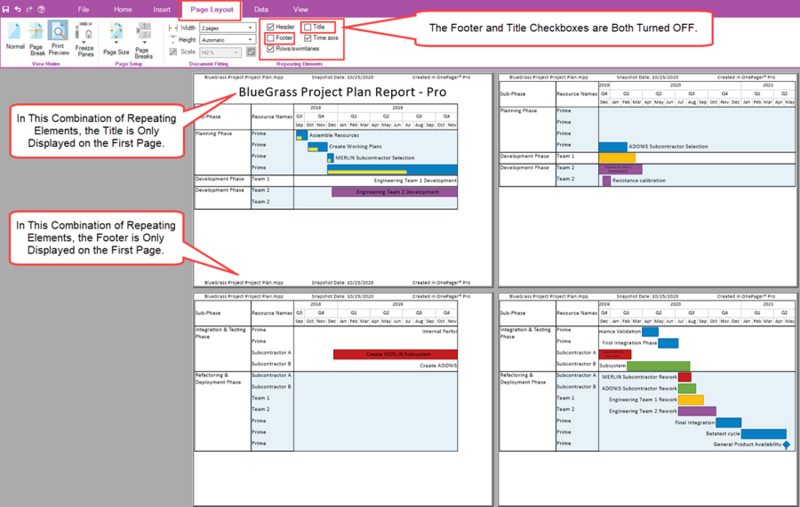Open the Width pages combo box
Screen dimensions: 800x507
(x=227, y=28)
